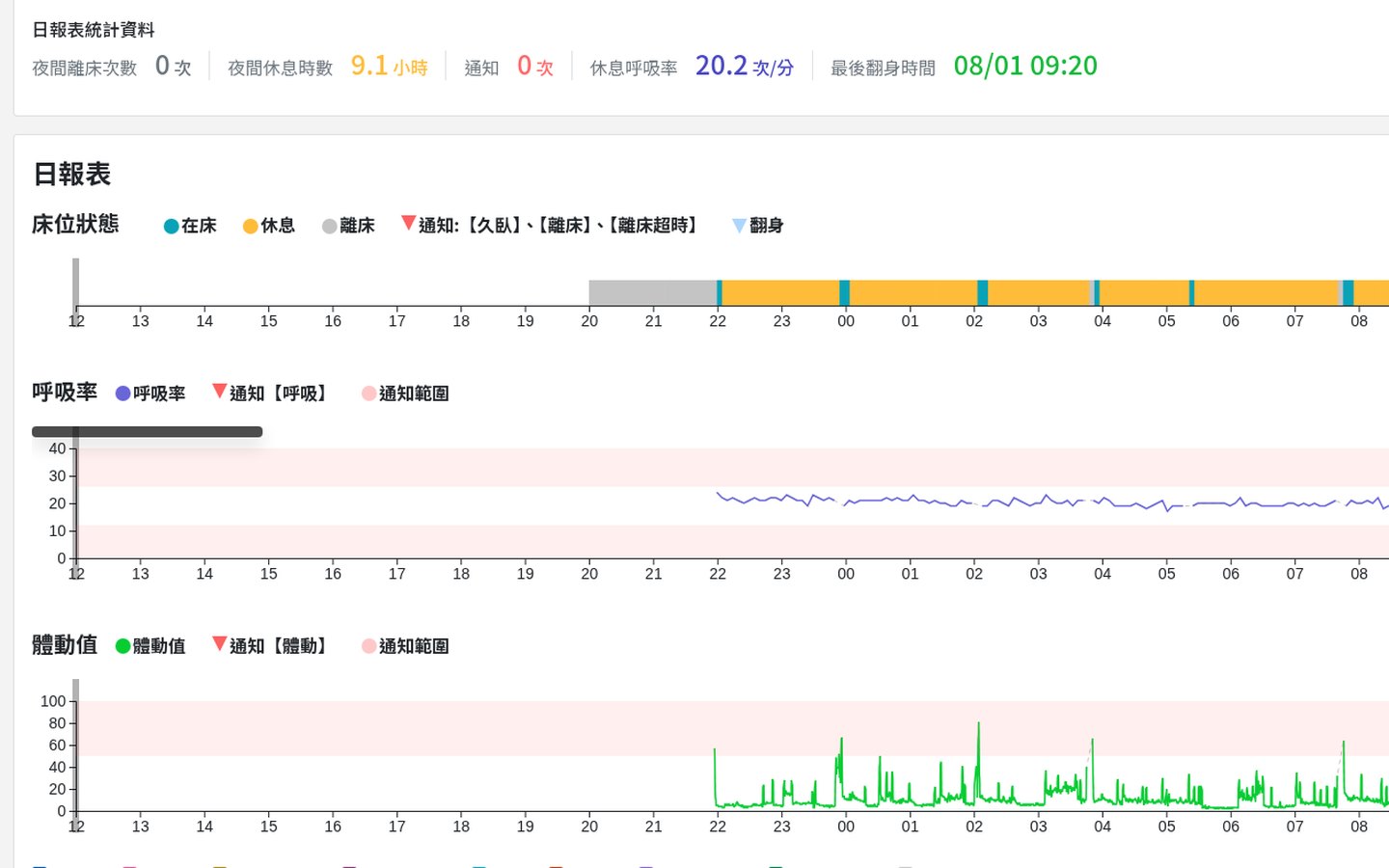The height and width of the screenshot is (868, 1389).
Task: Click the green 體動值 legend dot
Action: 123,646
